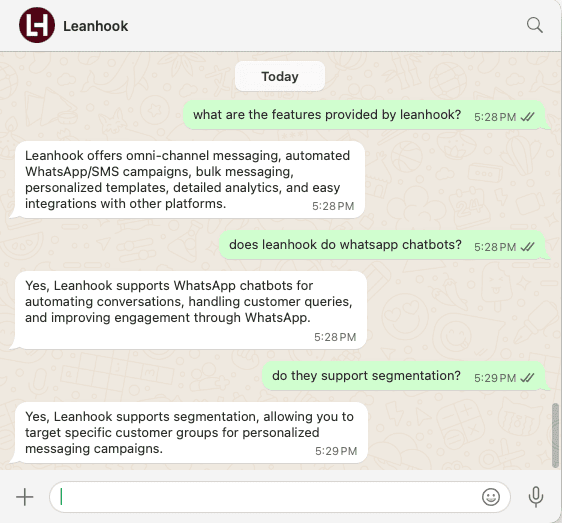Click 5:28 PM timestamp on omni-channel reply
Viewport: 562px width, 523px height.
pyautogui.click(x=333, y=206)
